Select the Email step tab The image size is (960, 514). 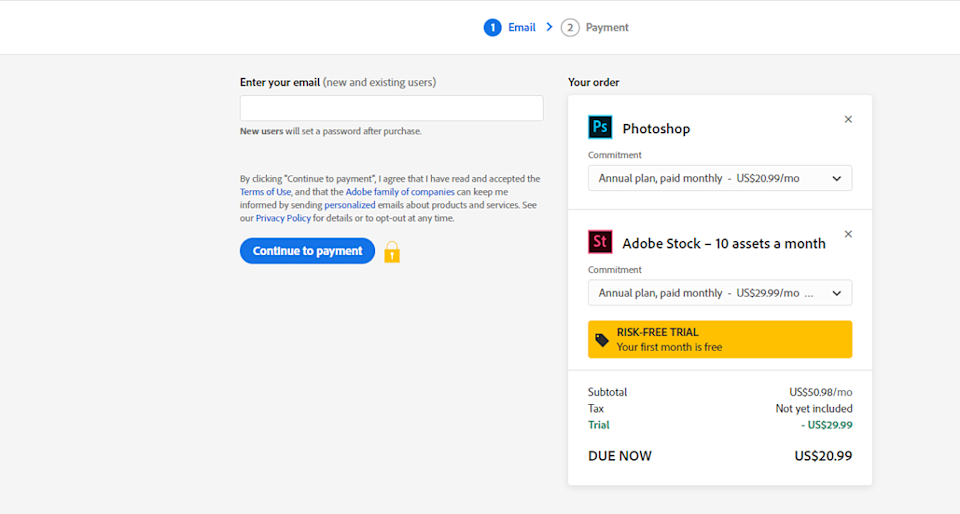pyautogui.click(x=521, y=28)
